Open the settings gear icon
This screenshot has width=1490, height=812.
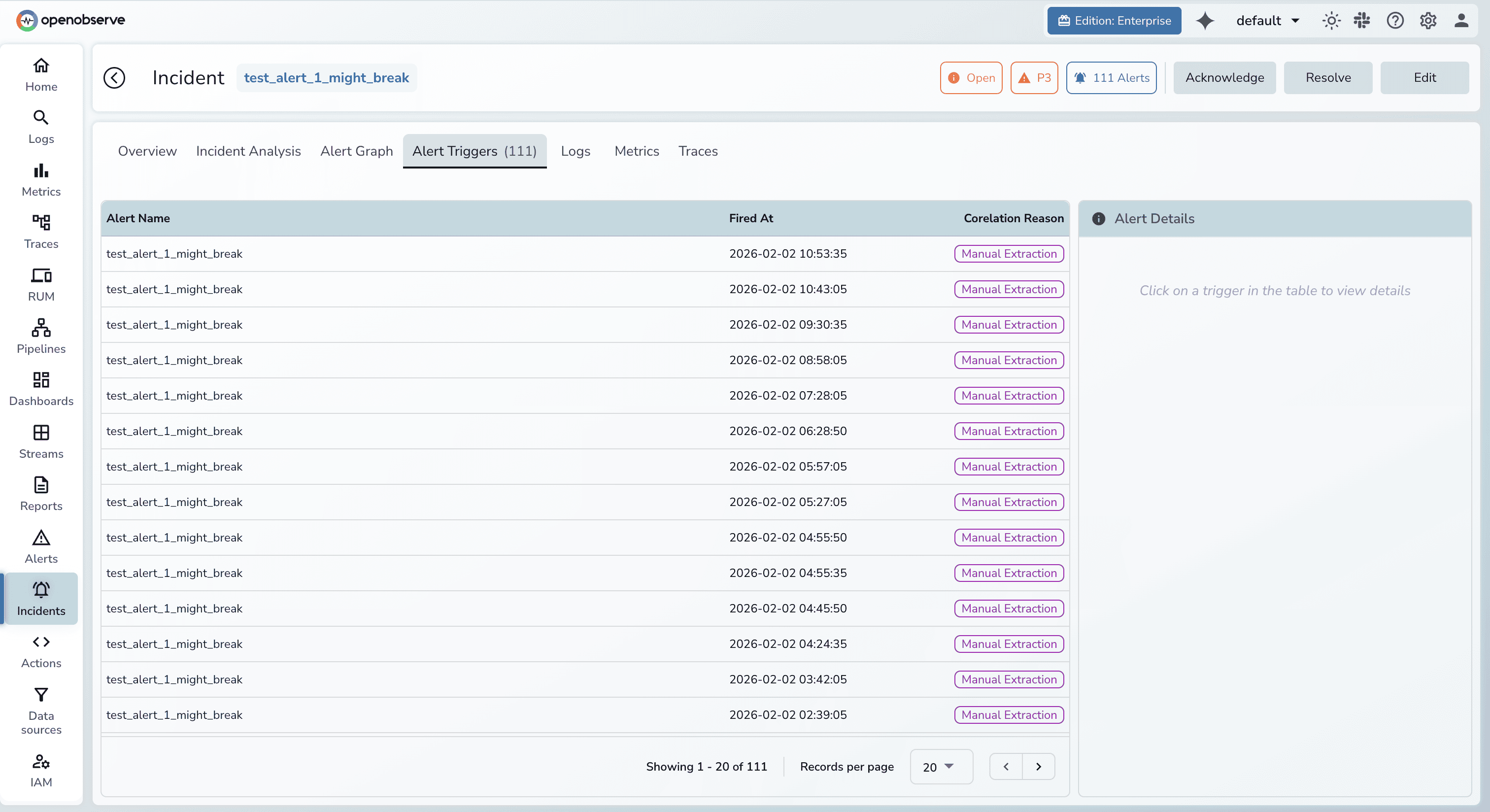(x=1427, y=20)
